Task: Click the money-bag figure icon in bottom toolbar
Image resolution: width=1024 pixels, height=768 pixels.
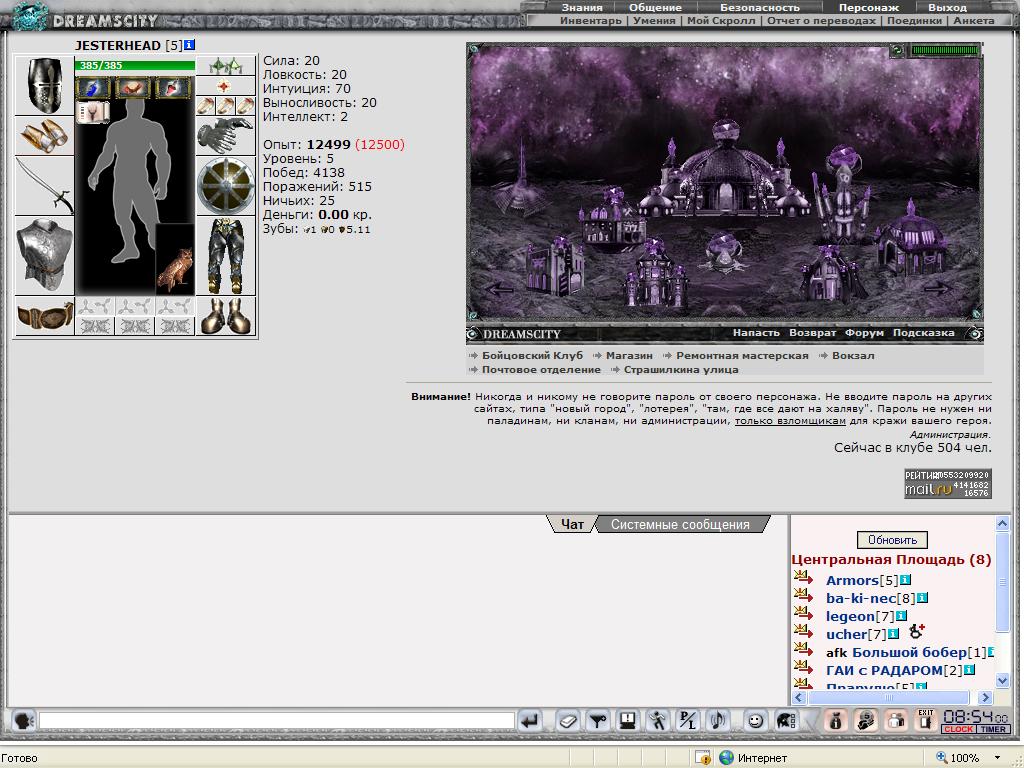Action: 835,720
